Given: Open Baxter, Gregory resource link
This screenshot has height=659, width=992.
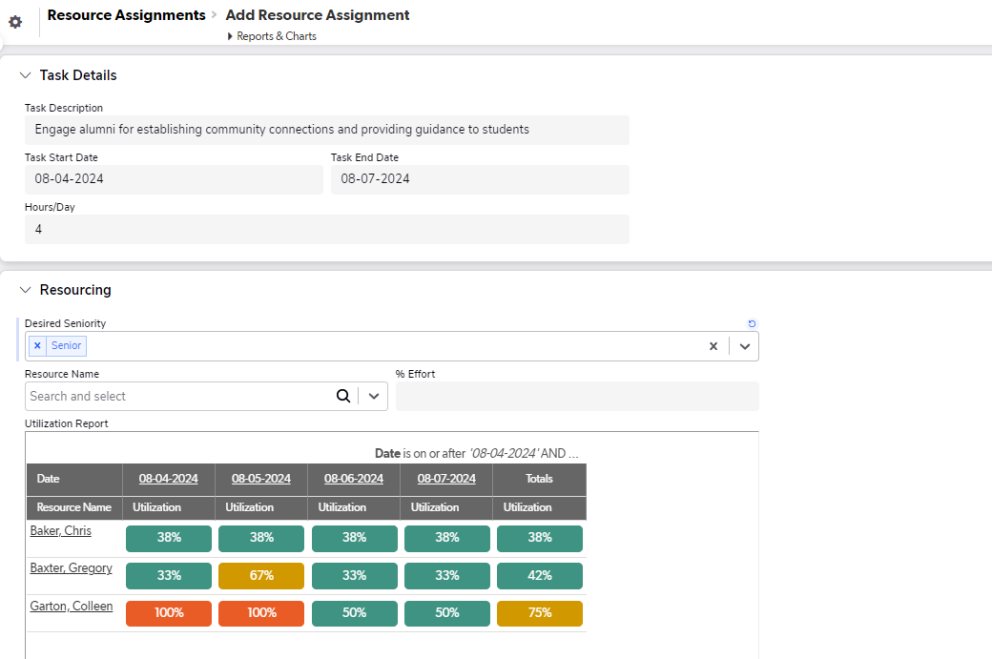Looking at the screenshot, I should (x=70, y=568).
